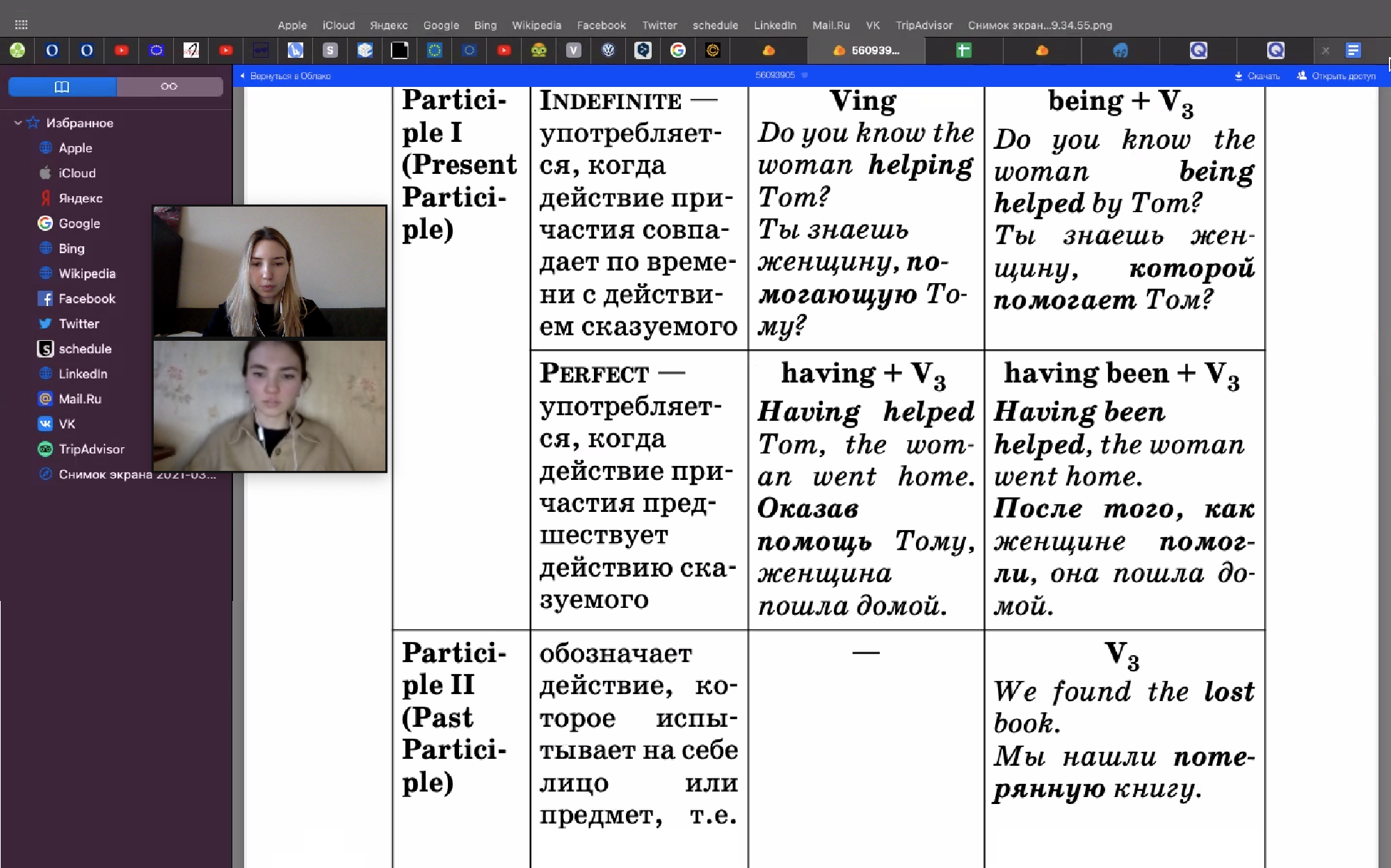Click the Wikipedia bookmark in sidebar
1391x868 pixels.
coord(87,273)
